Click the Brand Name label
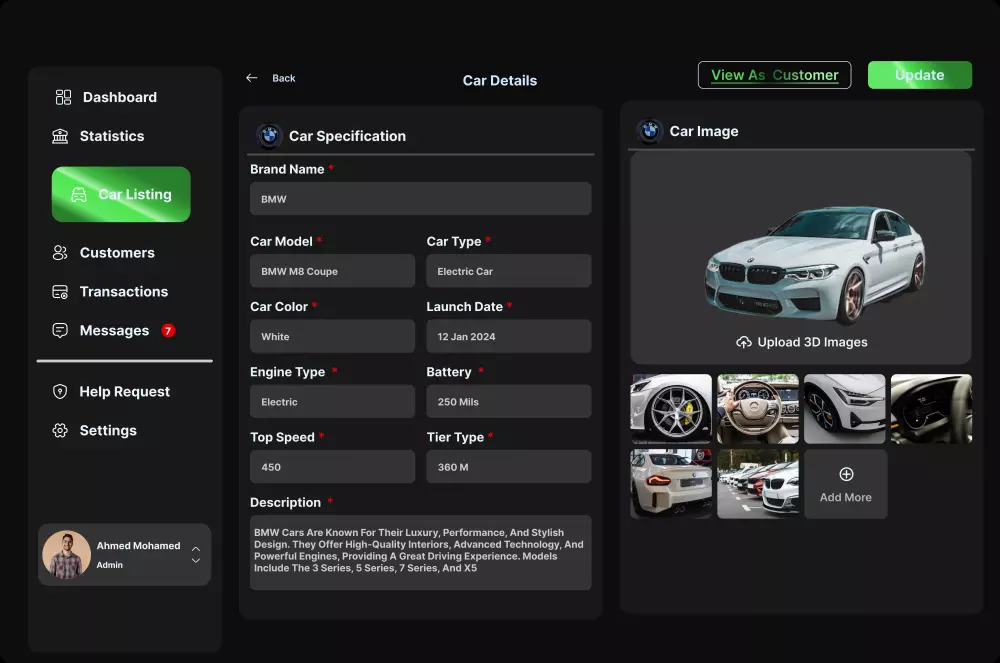Screen dimensions: 1000x663 (x=287, y=169)
